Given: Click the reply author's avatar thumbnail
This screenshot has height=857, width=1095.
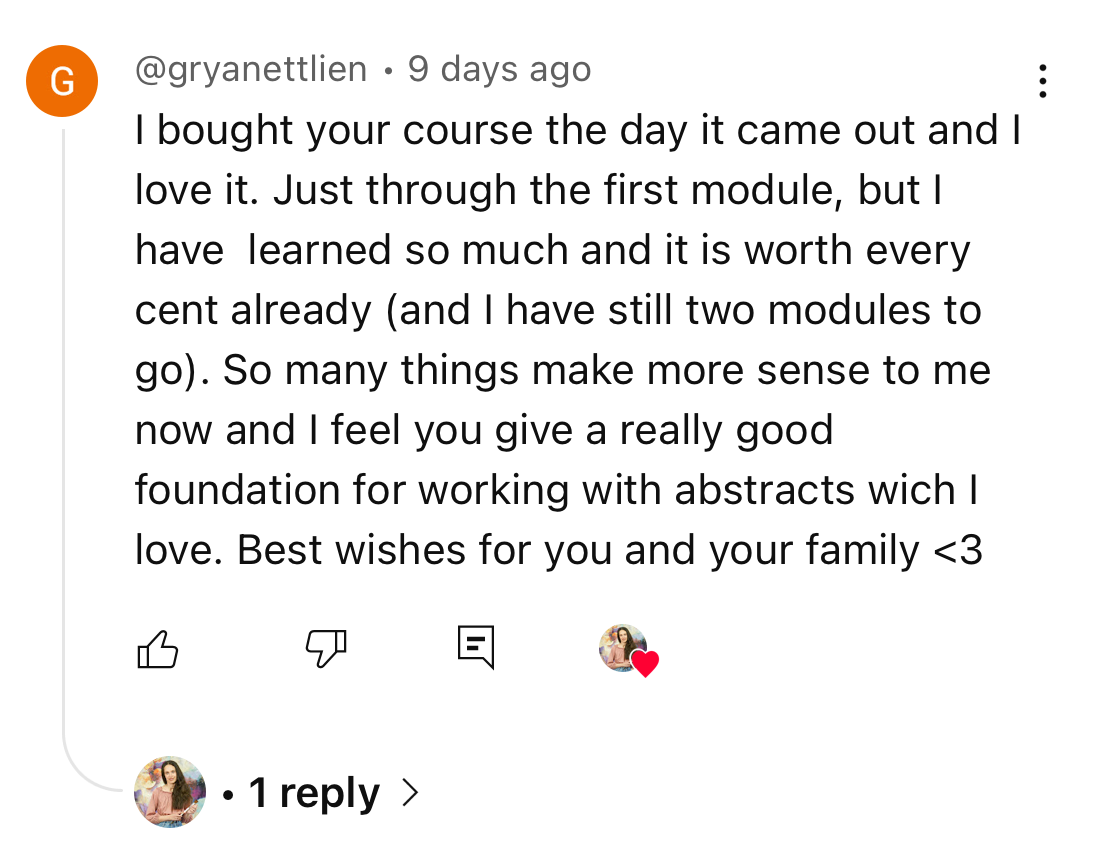Looking at the screenshot, I should pos(170,792).
